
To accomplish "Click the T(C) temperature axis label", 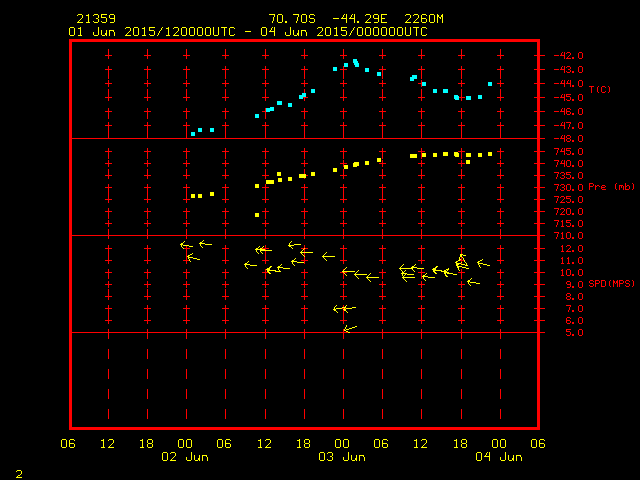I will pyautogui.click(x=600, y=89).
